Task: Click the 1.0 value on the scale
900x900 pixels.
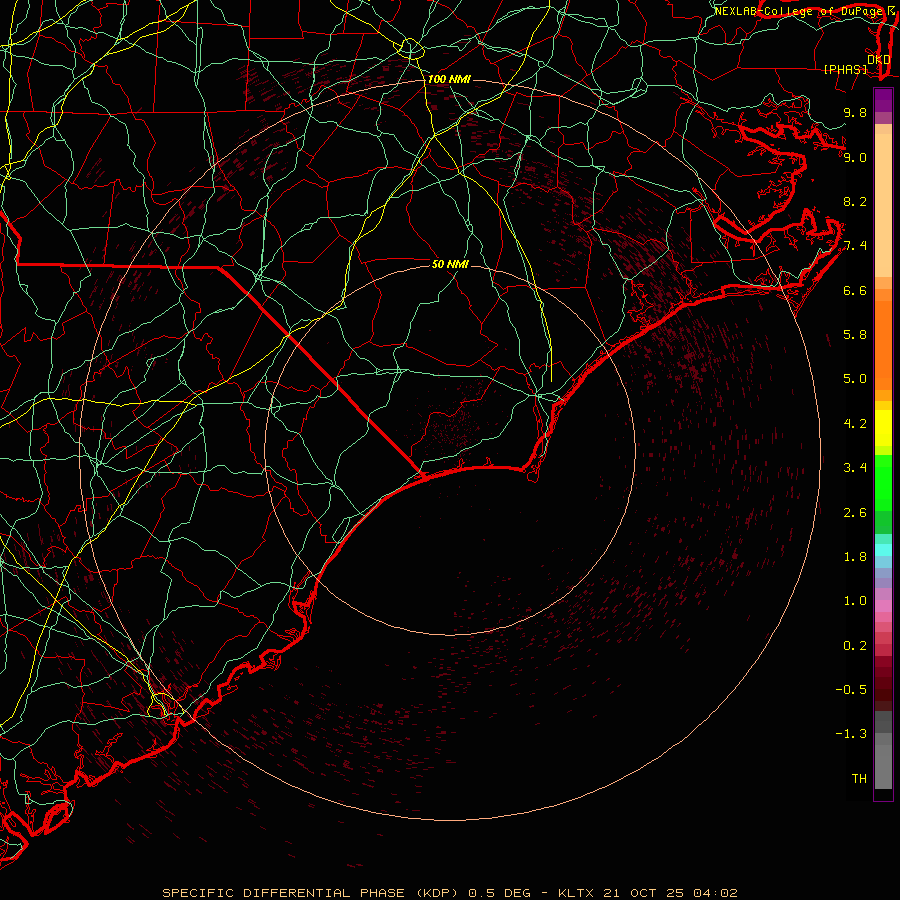Action: click(x=855, y=601)
